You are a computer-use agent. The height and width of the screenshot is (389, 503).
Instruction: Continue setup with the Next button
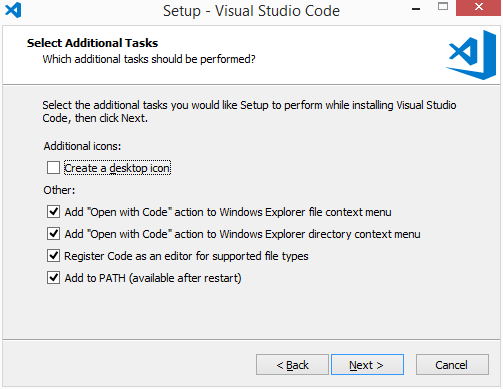[367, 365]
